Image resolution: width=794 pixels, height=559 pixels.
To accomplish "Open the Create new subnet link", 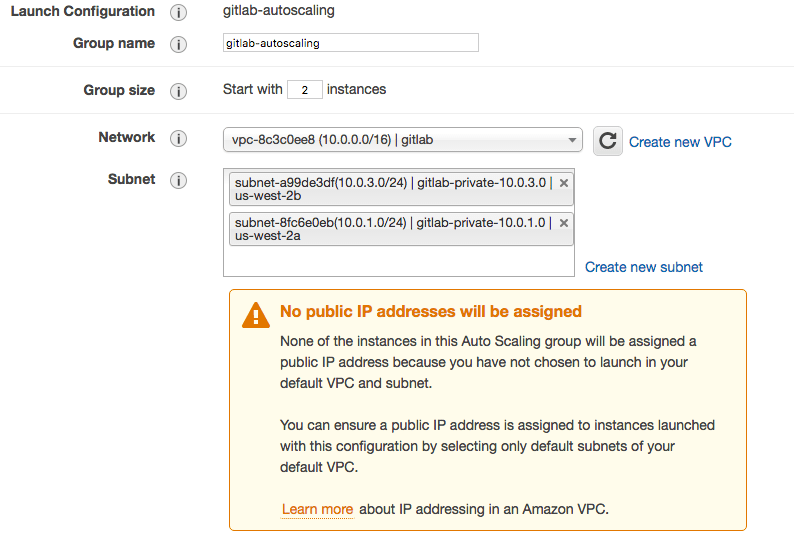I will [x=643, y=267].
